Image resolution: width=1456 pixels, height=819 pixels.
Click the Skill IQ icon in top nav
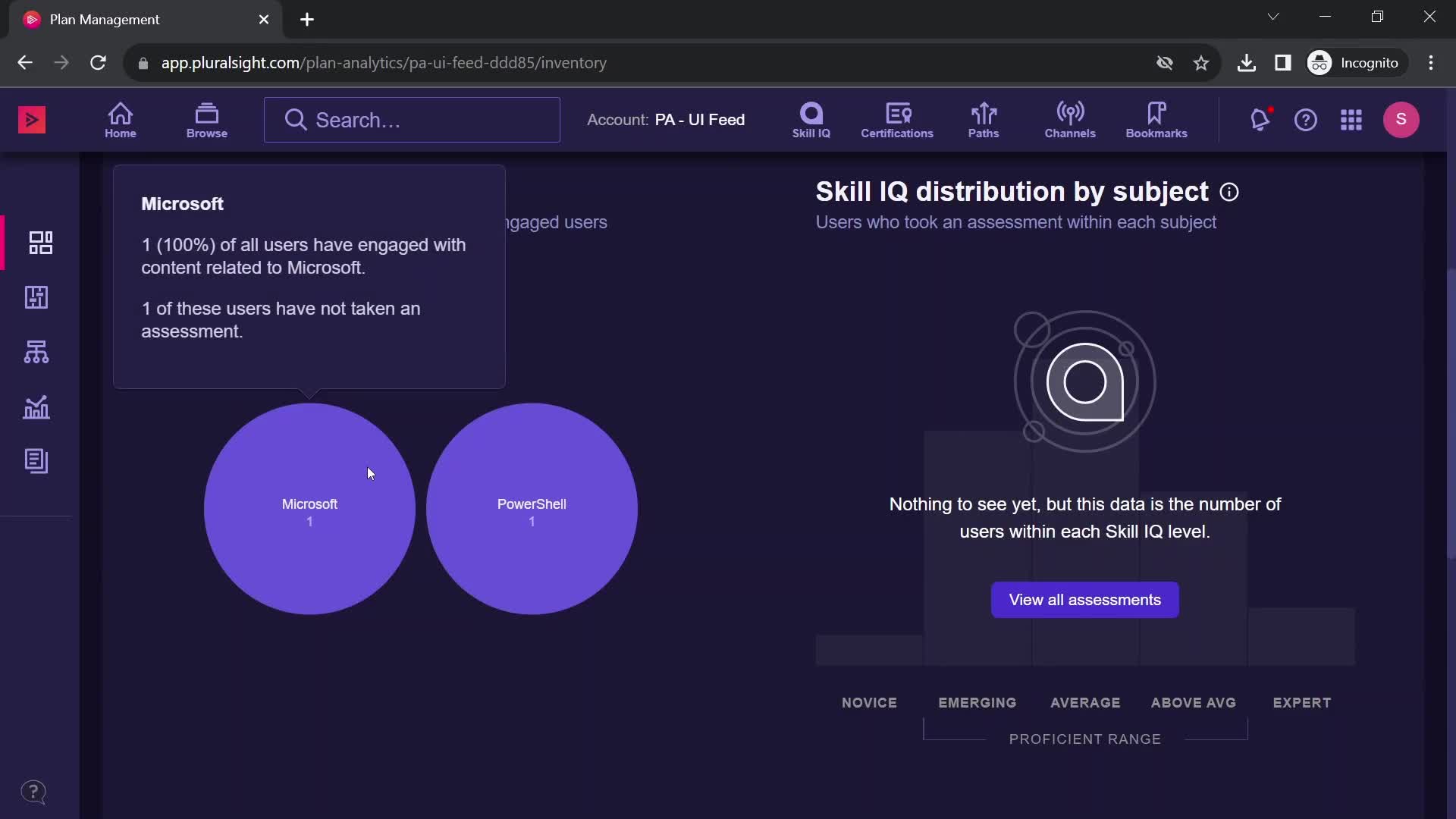coord(810,118)
